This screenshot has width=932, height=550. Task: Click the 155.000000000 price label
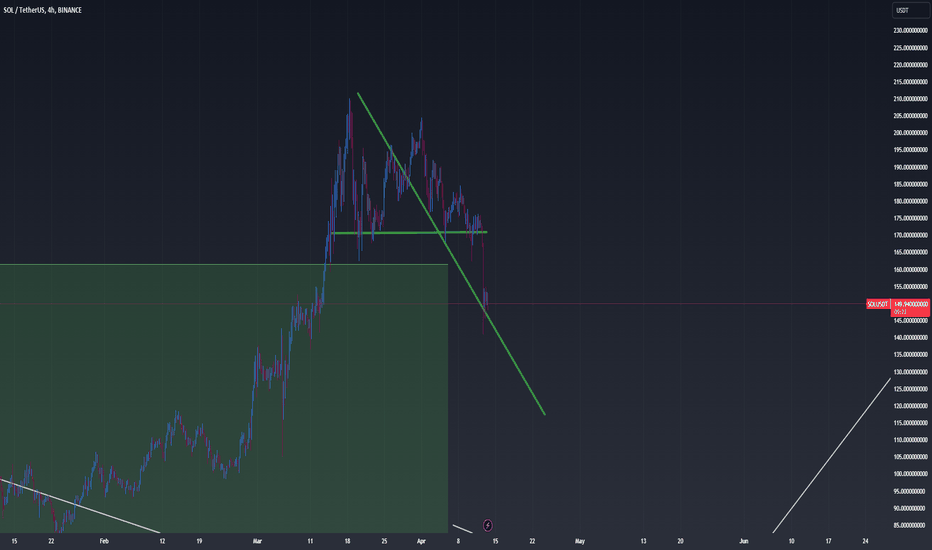[x=911, y=287]
